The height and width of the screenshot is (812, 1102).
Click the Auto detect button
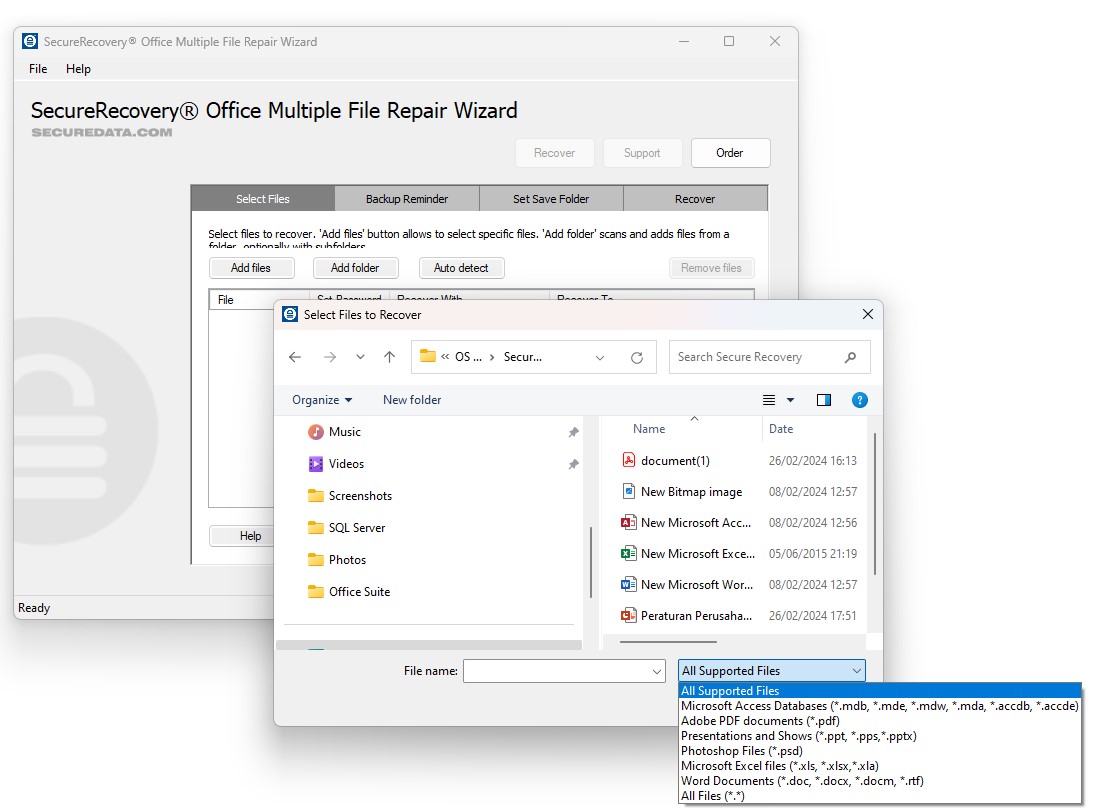pyautogui.click(x=461, y=267)
